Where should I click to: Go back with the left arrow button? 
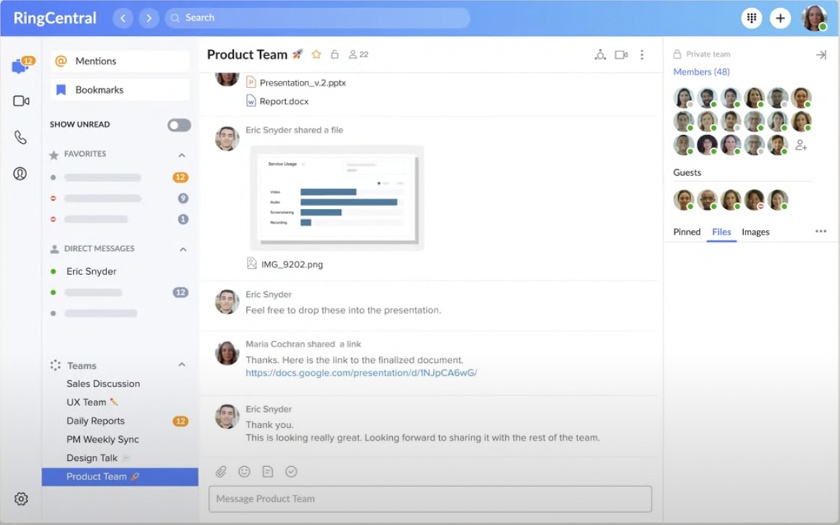pos(123,18)
